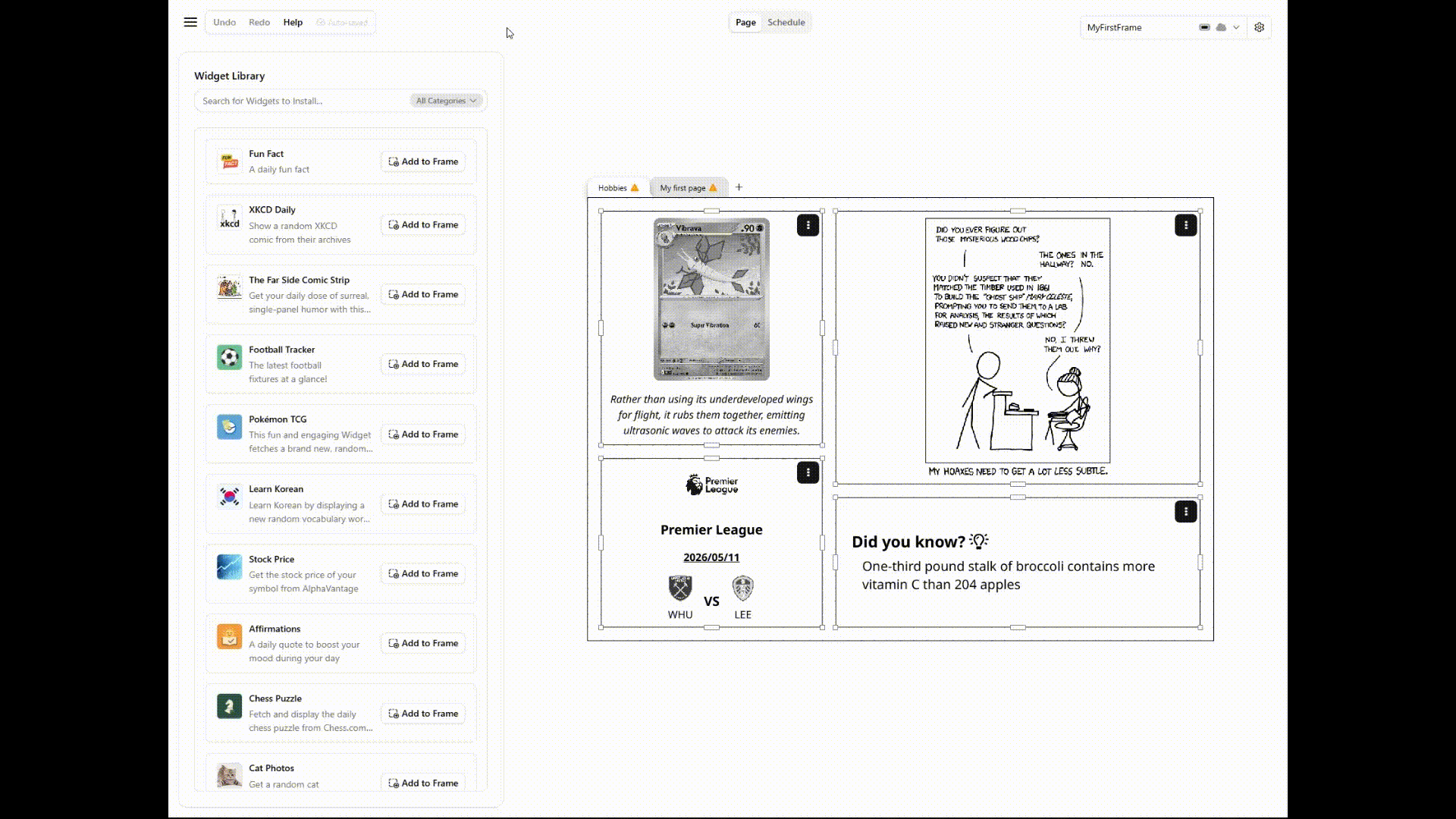Image resolution: width=1456 pixels, height=819 pixels.
Task: Add Cat Photos widget to frame
Action: (x=423, y=783)
